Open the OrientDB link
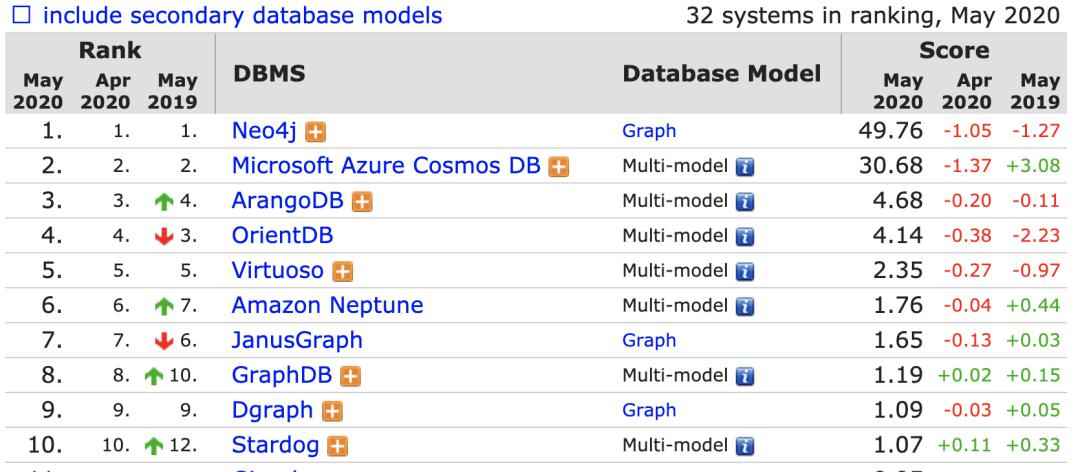 [282, 236]
